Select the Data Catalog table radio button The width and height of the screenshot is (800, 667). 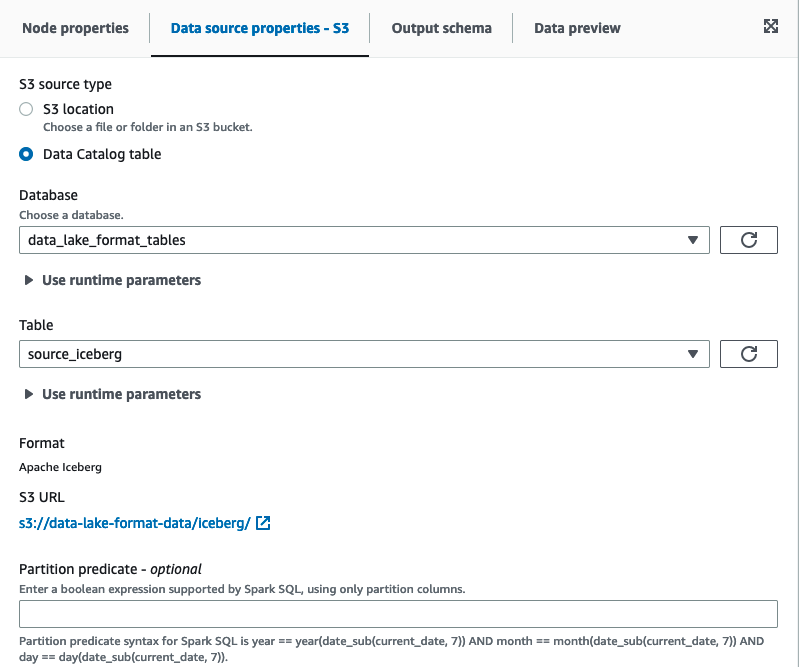coord(27,155)
